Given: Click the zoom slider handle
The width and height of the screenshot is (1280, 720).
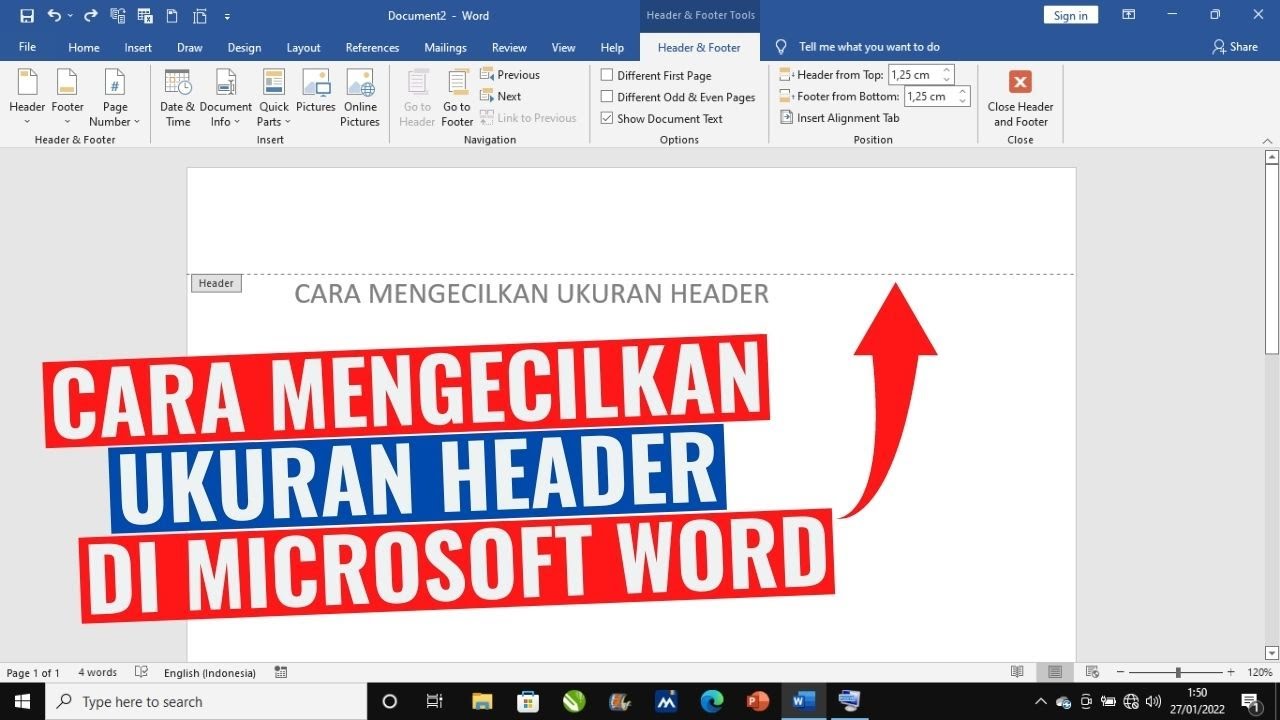Looking at the screenshot, I should pyautogui.click(x=1178, y=673).
